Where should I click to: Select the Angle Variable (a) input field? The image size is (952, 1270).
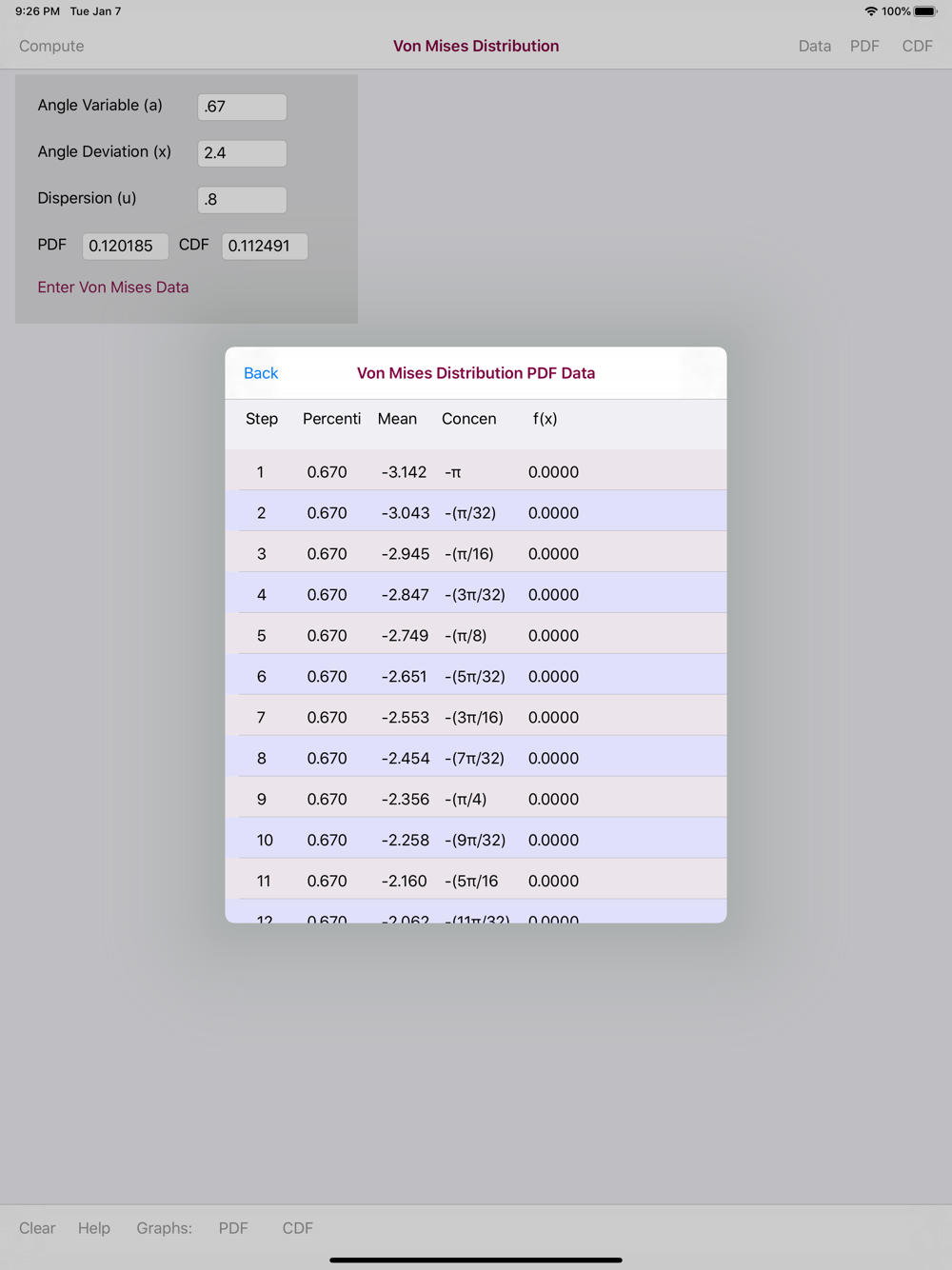tap(242, 107)
